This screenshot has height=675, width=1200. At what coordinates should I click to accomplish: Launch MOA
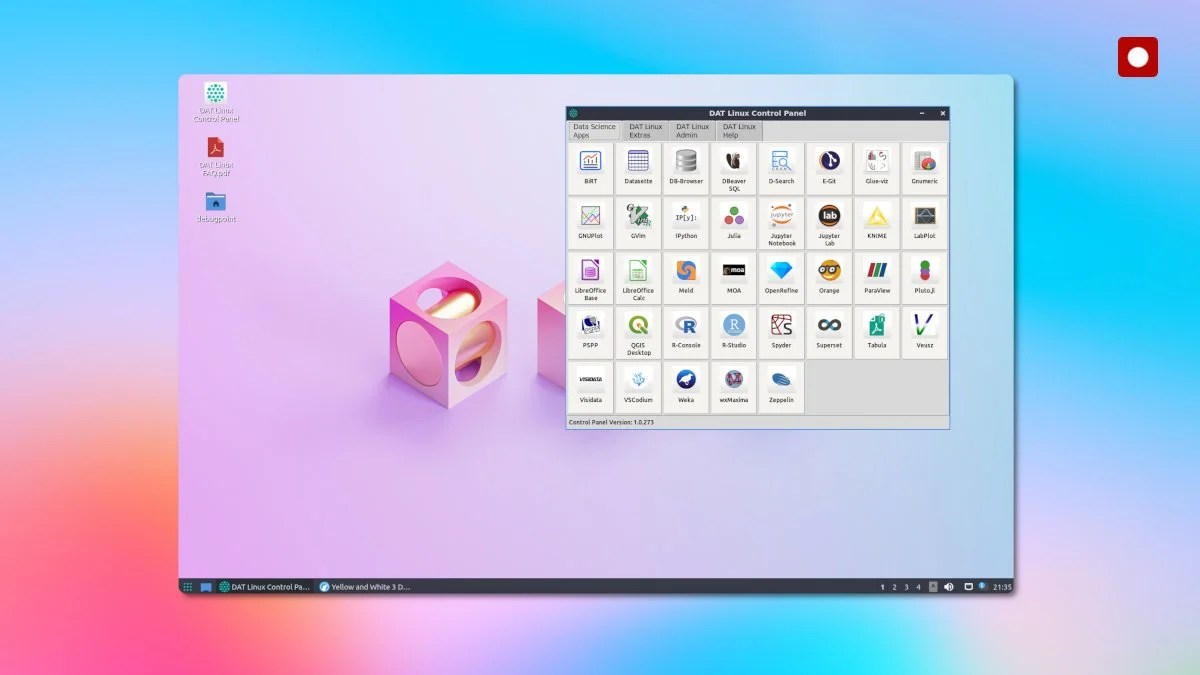(x=734, y=278)
